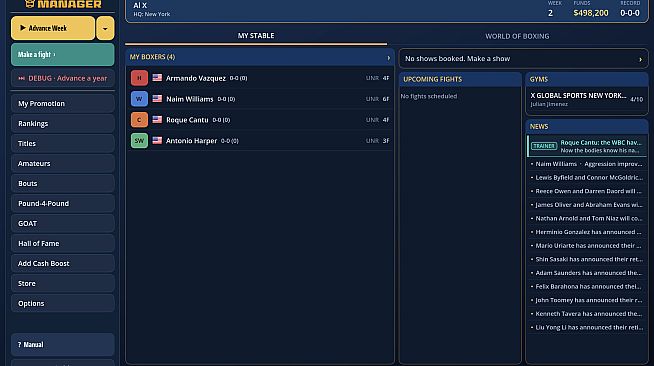
Task: Click the AI X promotion name
Action: click(140, 5)
